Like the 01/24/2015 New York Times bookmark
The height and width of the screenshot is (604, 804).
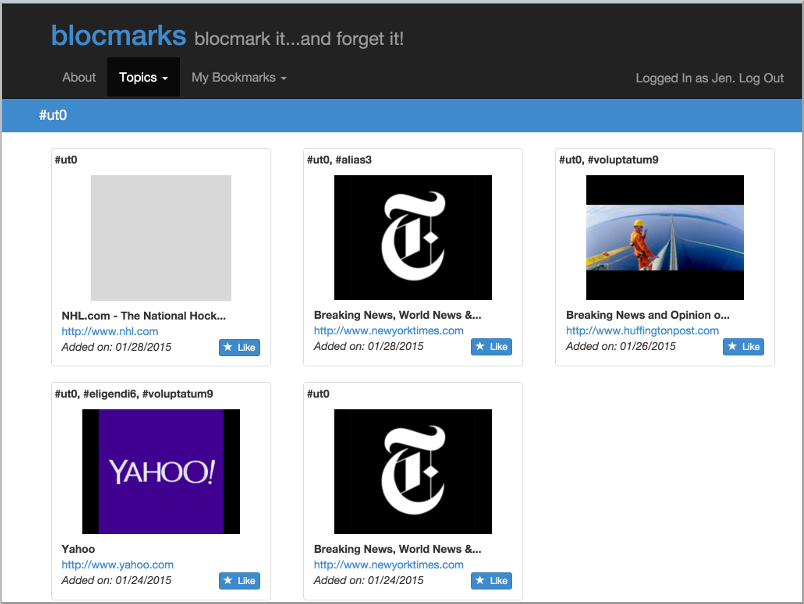(491, 580)
